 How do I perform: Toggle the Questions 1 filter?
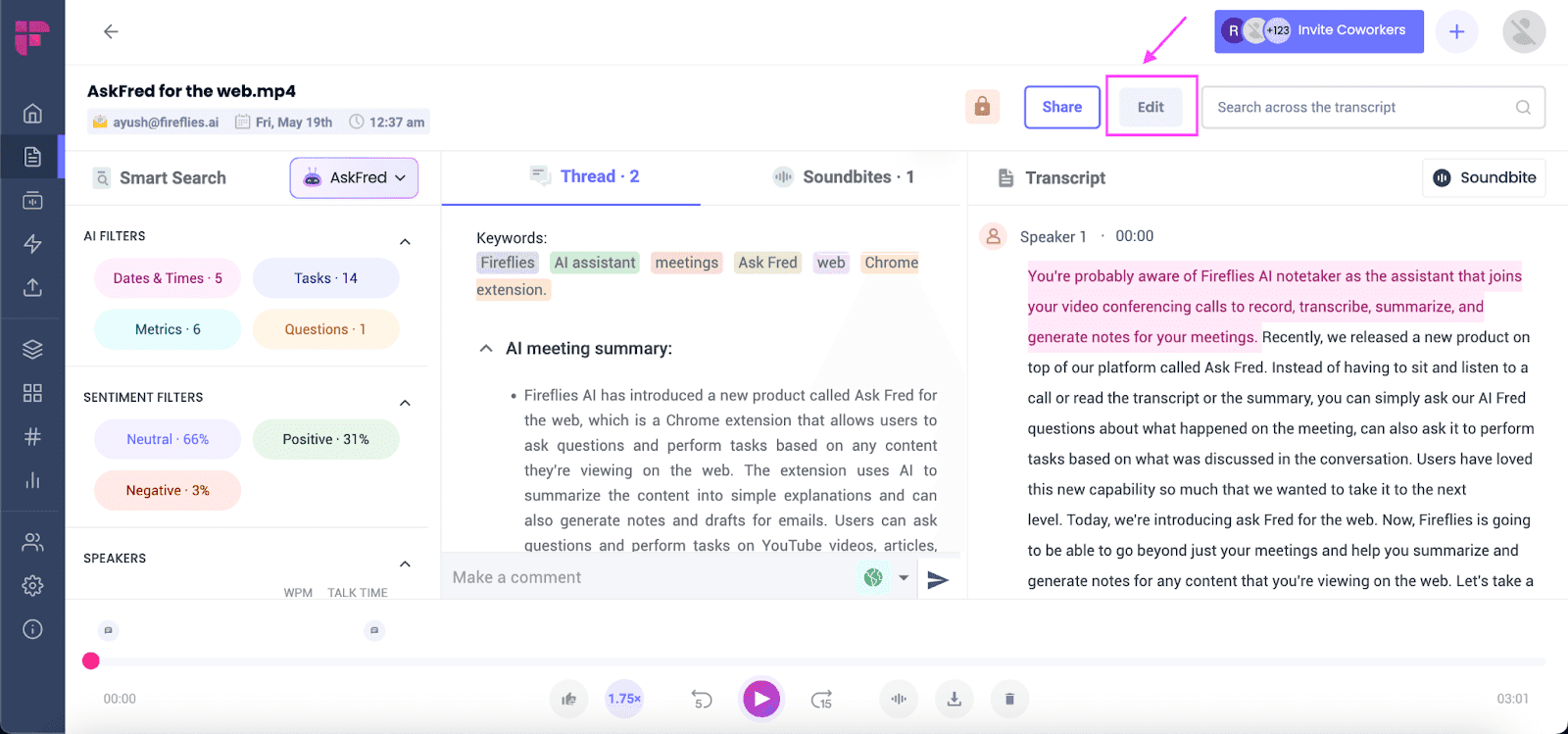[x=326, y=329]
